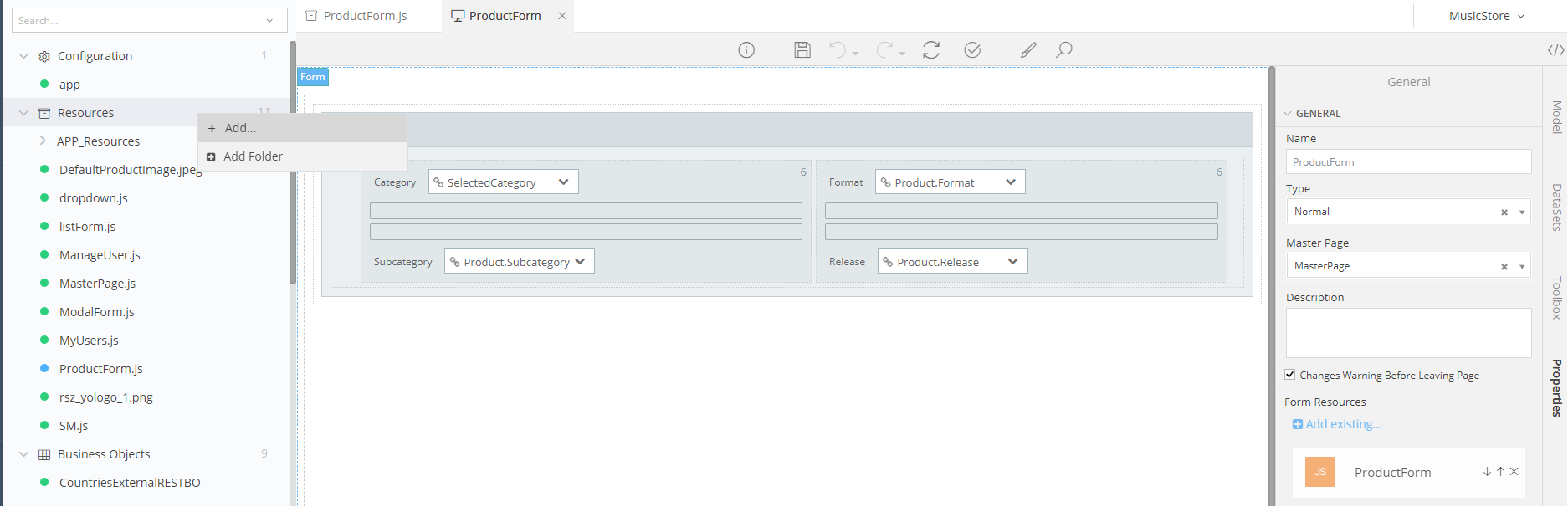Open the magnifier search icon in toolbar
1568x507 pixels.
pos(1064,50)
